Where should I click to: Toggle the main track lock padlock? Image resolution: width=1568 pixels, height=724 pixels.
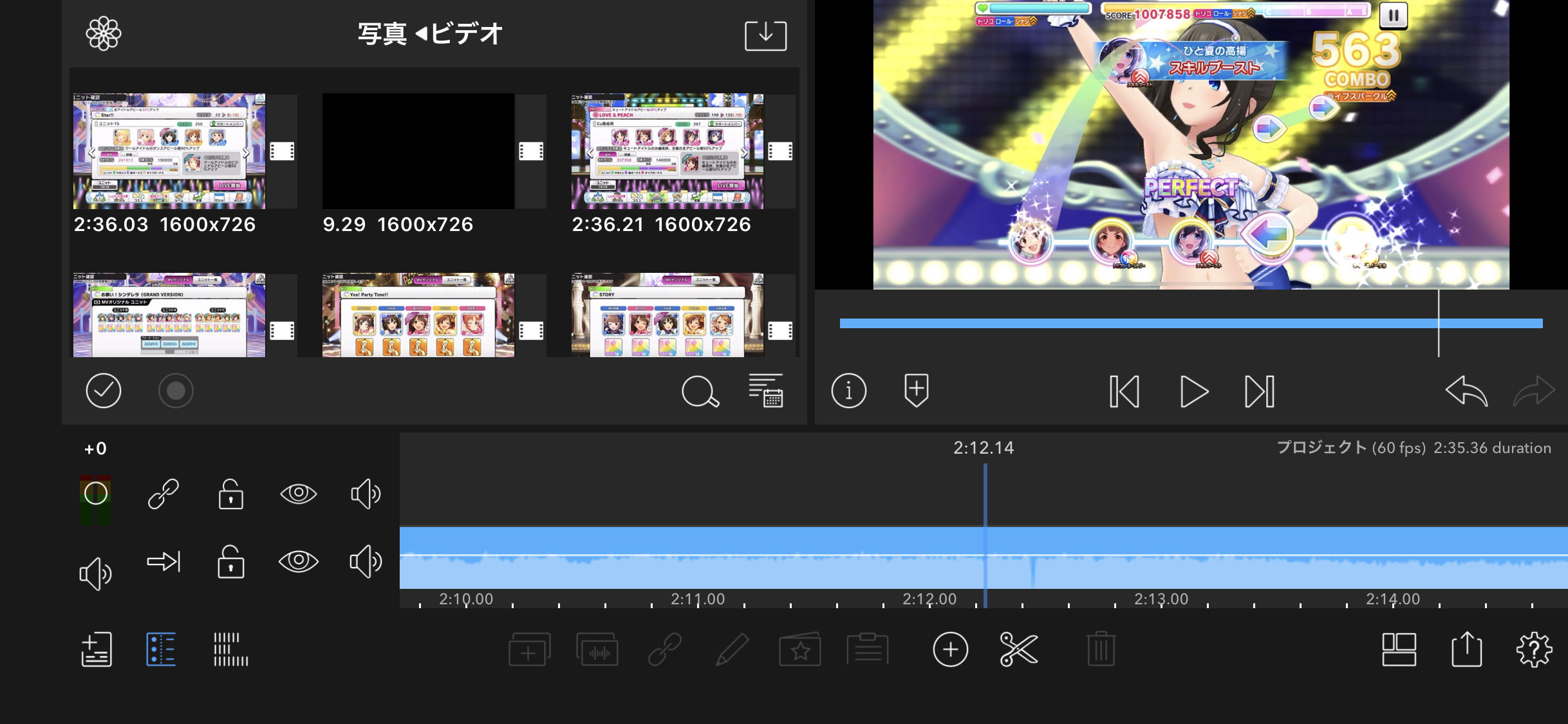[x=230, y=562]
